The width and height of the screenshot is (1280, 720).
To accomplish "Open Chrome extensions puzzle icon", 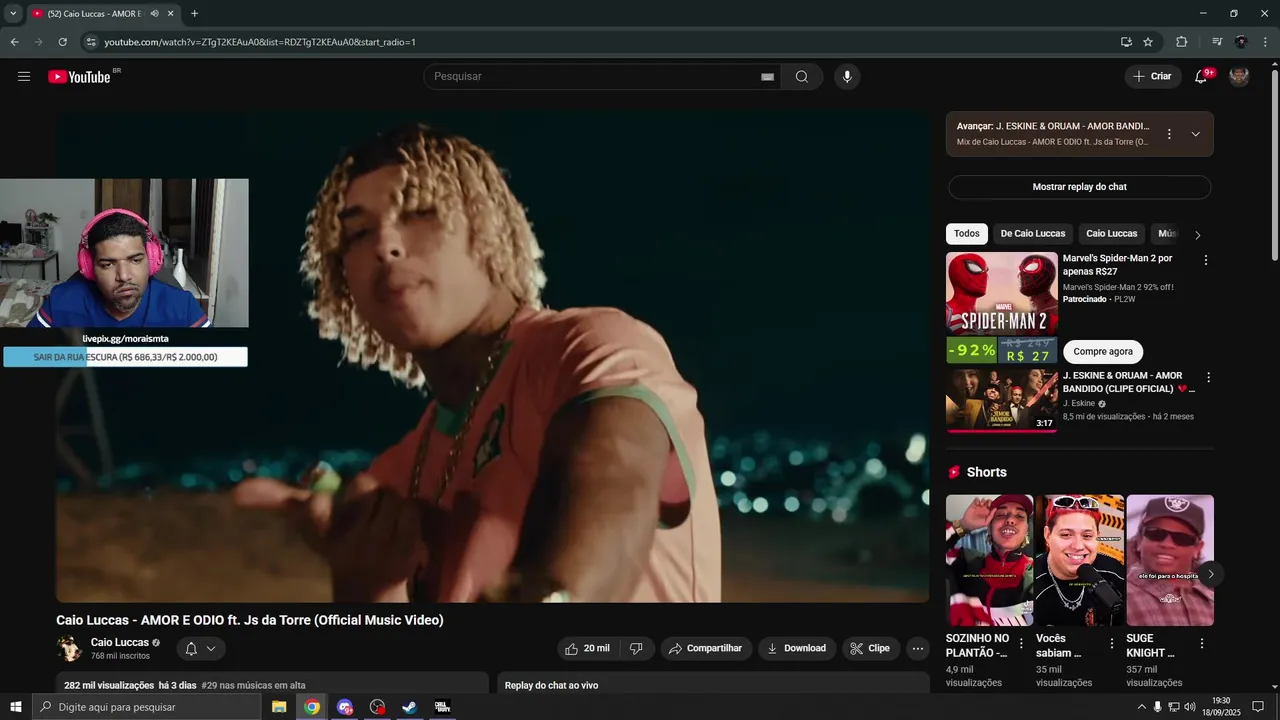I will click(1182, 42).
